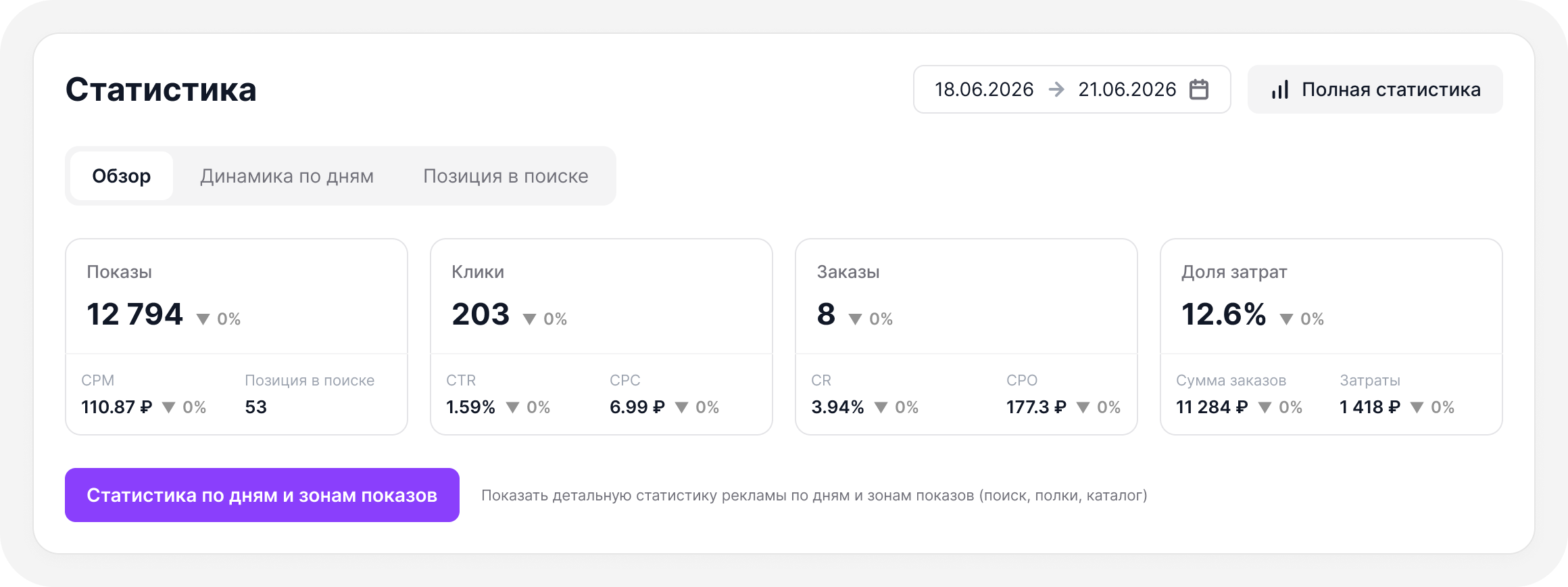Click the CPM label
This screenshot has height=587, width=1568.
tap(97, 380)
